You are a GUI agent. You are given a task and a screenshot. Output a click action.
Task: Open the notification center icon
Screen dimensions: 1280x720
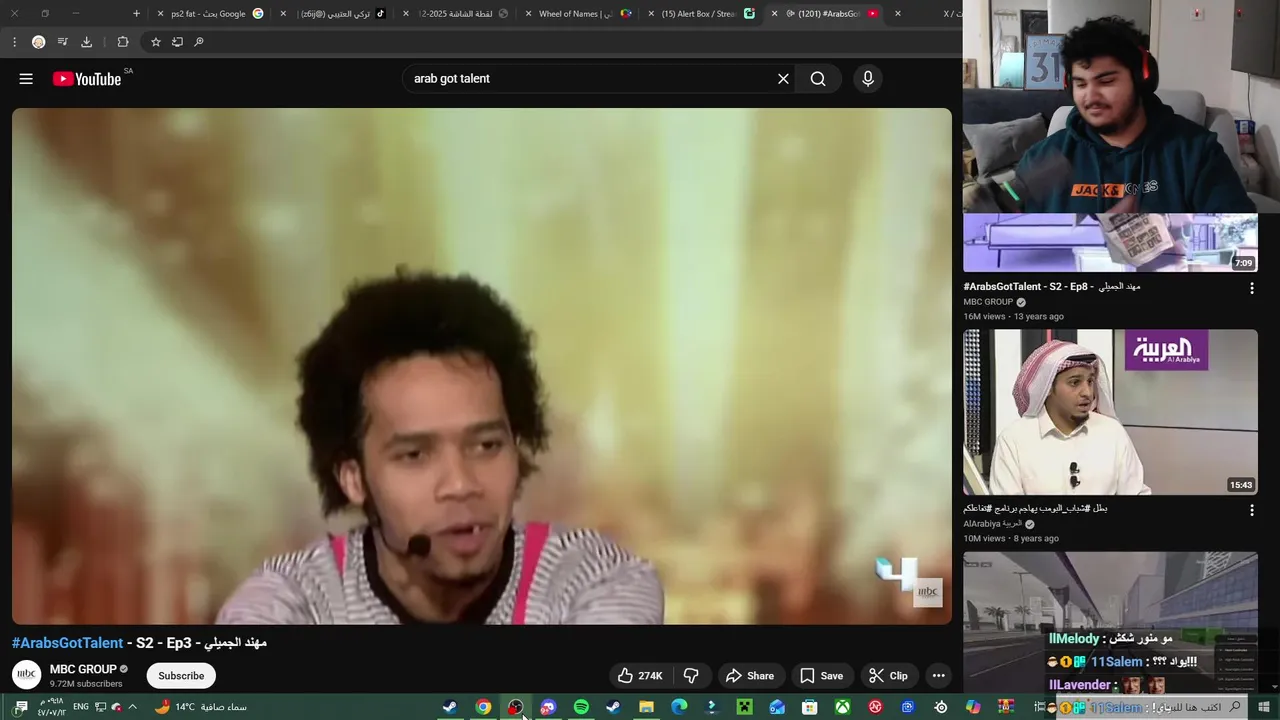[20, 707]
